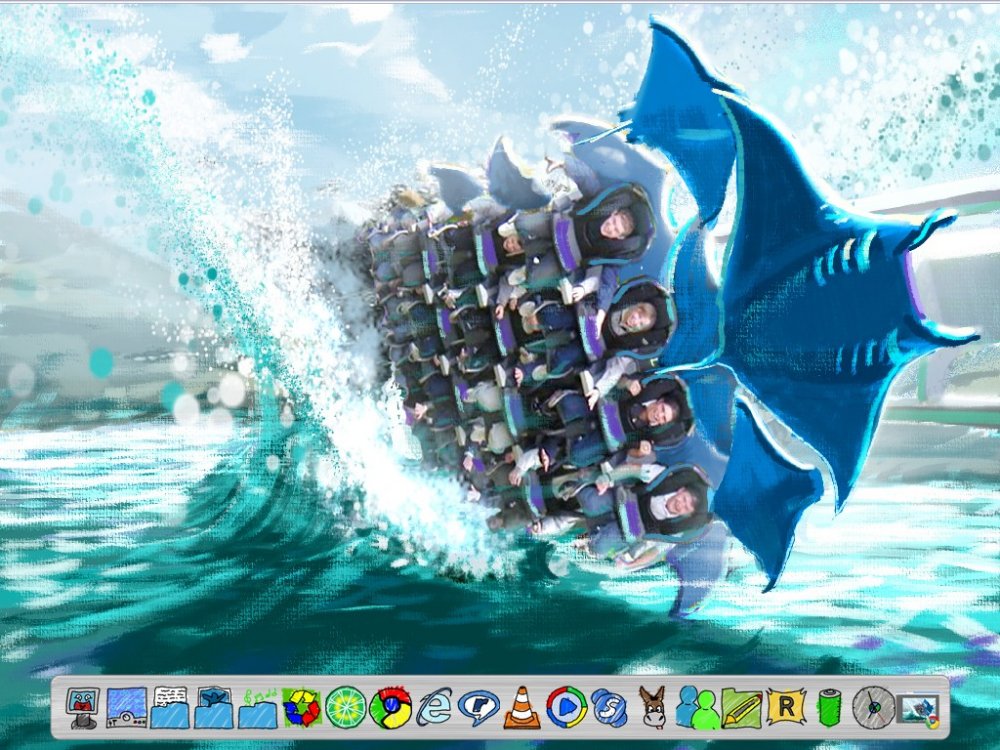Launch Windows Media Player from dock
The image size is (1000, 750).
(x=566, y=707)
